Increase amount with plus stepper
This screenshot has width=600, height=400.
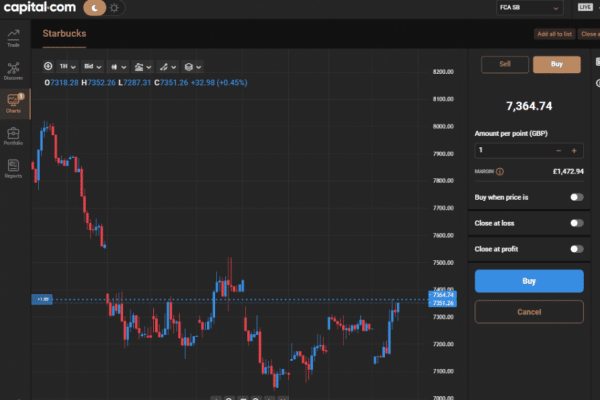click(x=574, y=151)
